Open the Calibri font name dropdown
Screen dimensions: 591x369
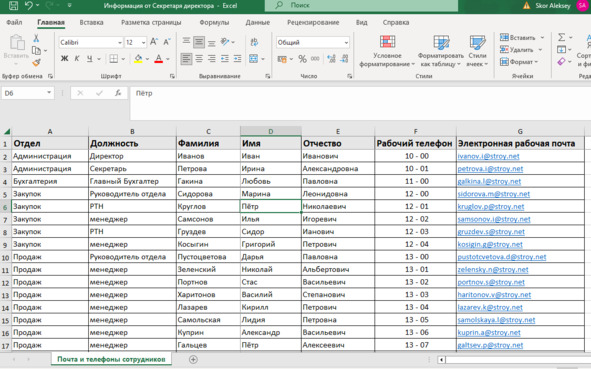[x=120, y=43]
